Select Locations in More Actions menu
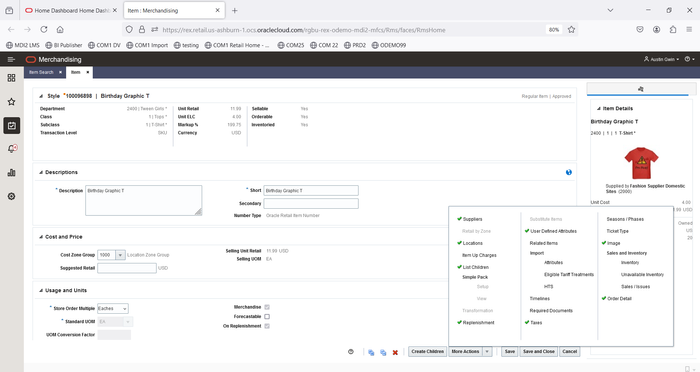The image size is (700, 372). pos(472,243)
